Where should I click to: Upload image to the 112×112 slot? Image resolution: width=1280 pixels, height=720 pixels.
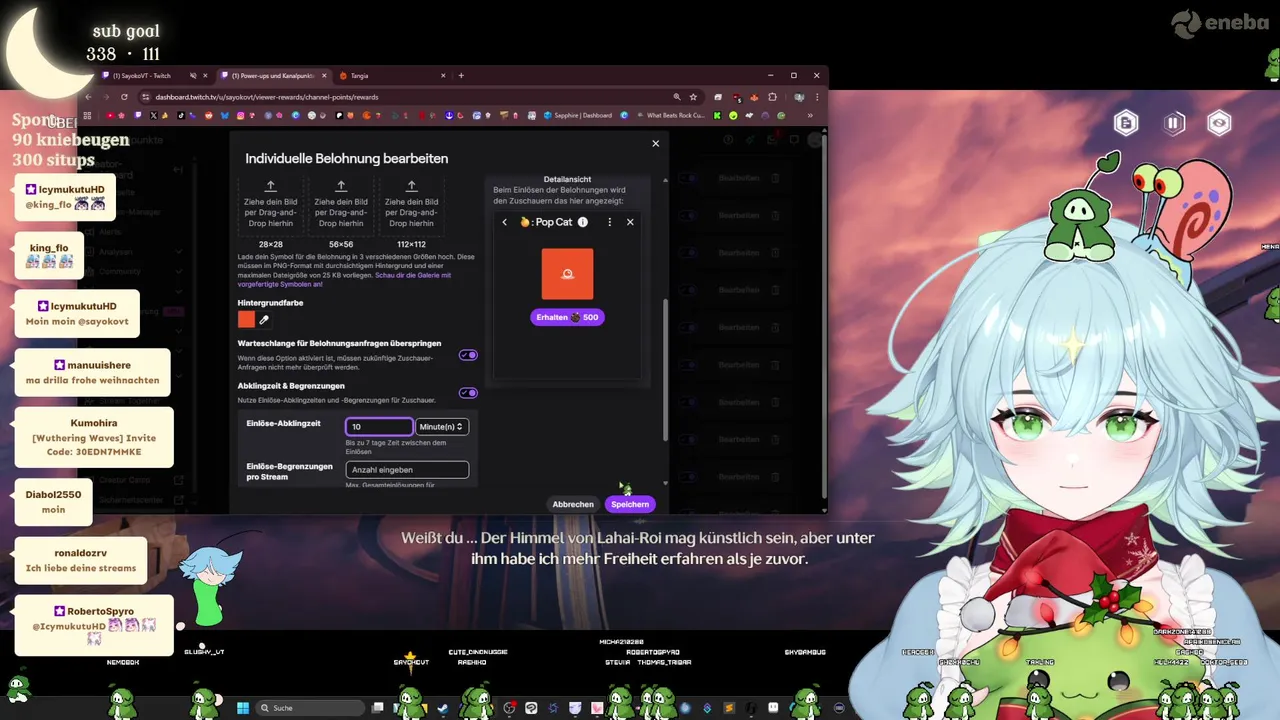412,205
